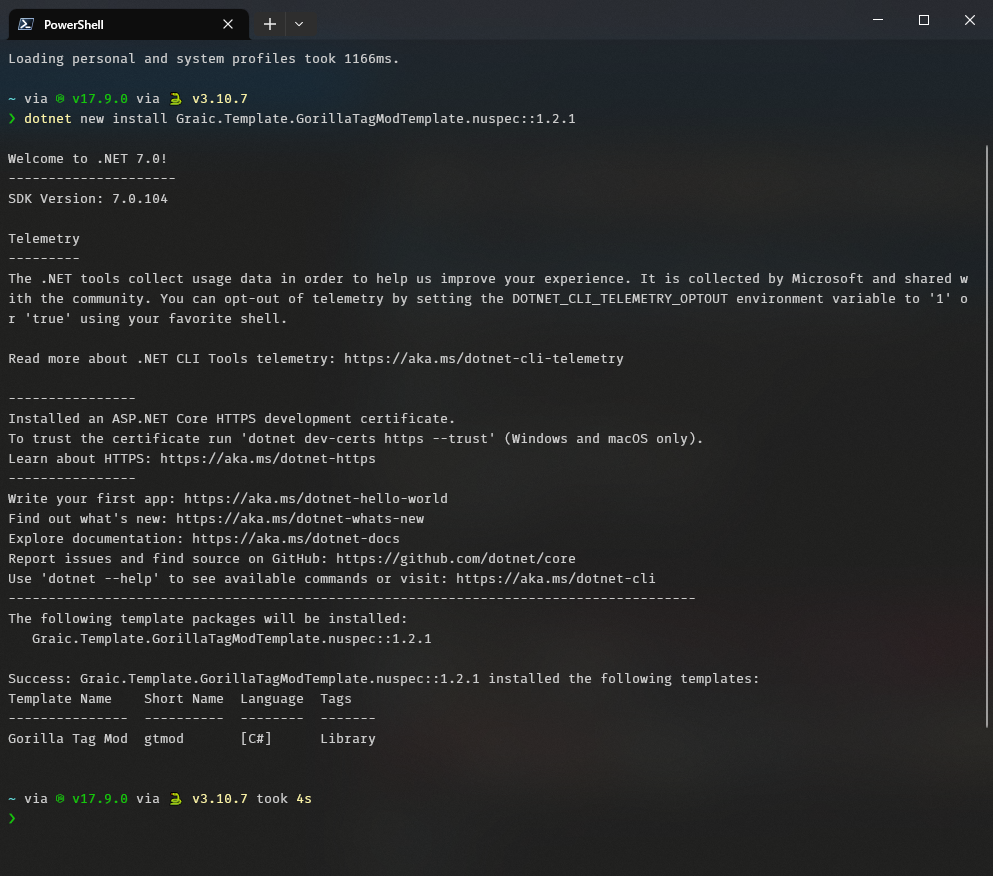The image size is (993, 876).
Task: Maximize the terminal window
Action: 924,20
